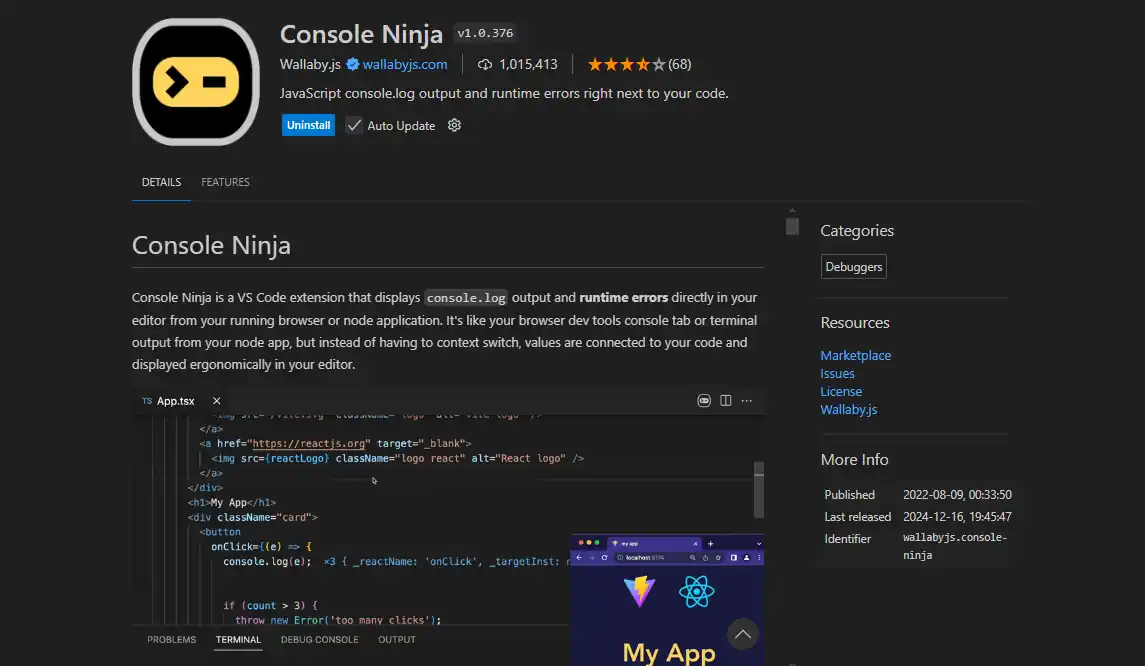Screen dimensions: 1145x666
Task: Select the PROBLEMS tab in the demo panel
Action: point(172,640)
